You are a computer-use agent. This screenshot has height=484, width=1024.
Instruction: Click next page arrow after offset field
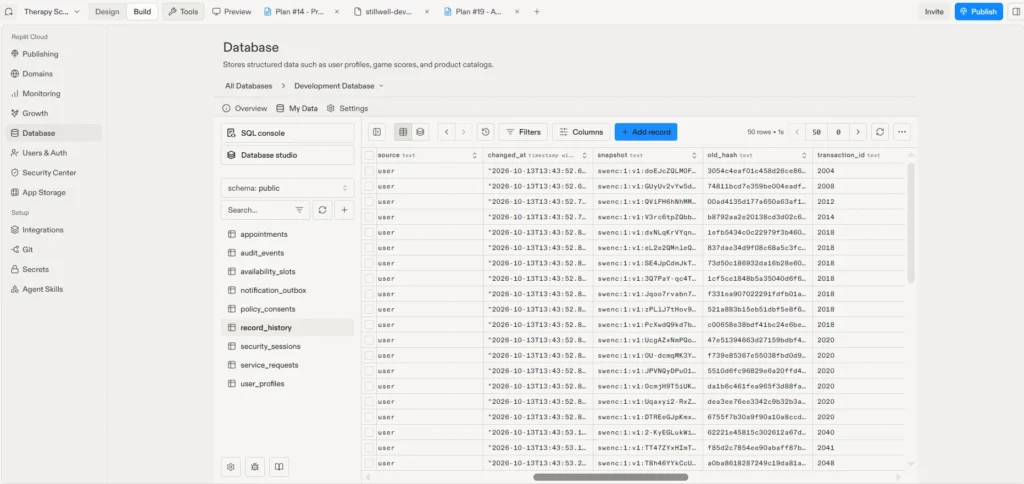(x=858, y=132)
